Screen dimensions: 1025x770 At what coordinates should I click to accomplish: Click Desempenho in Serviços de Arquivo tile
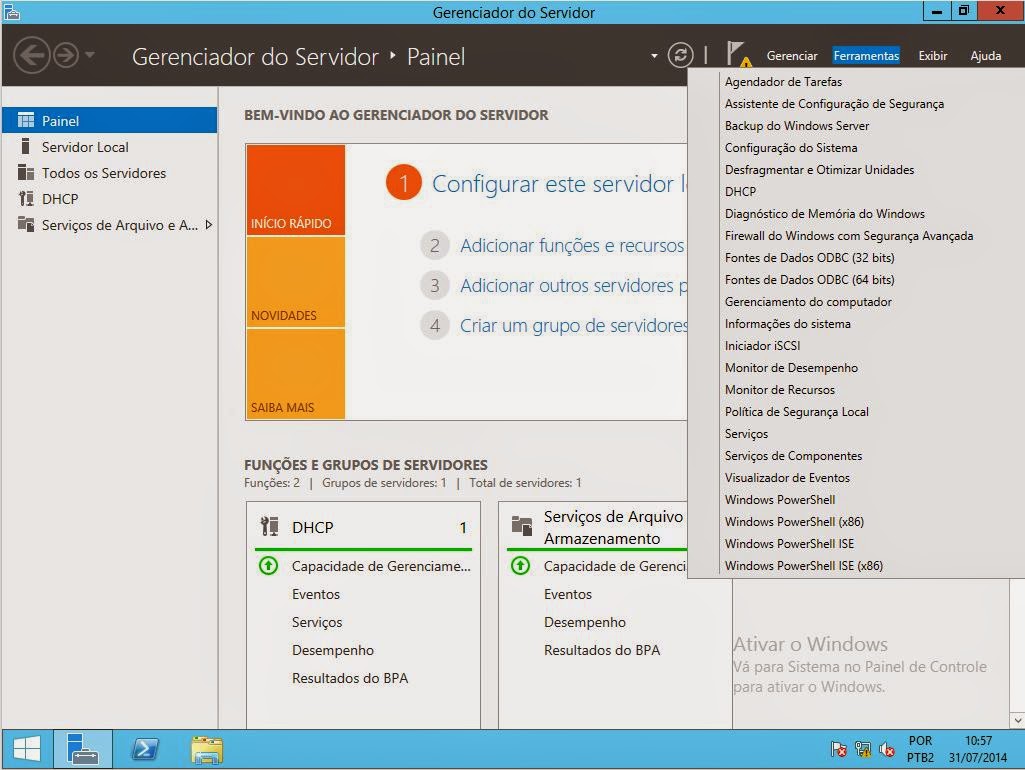coord(584,622)
